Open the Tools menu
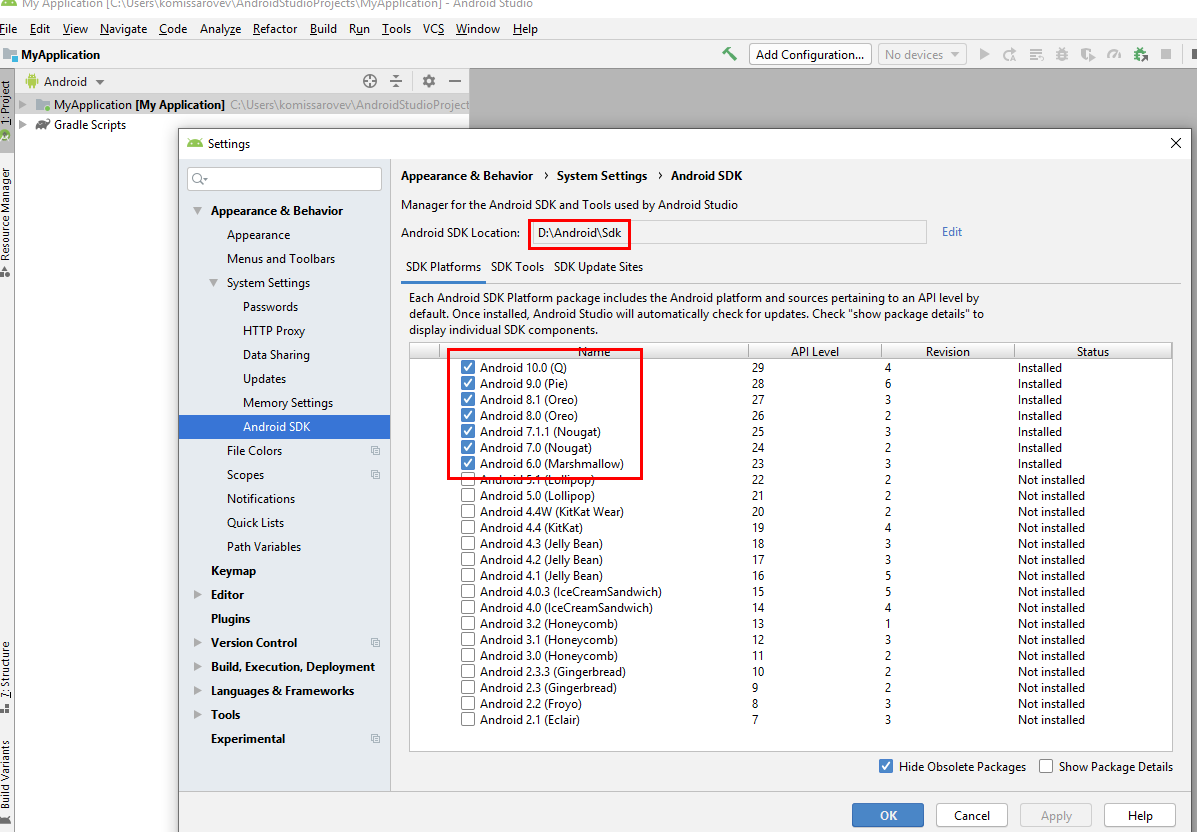This screenshot has height=832, width=1197. tap(396, 28)
